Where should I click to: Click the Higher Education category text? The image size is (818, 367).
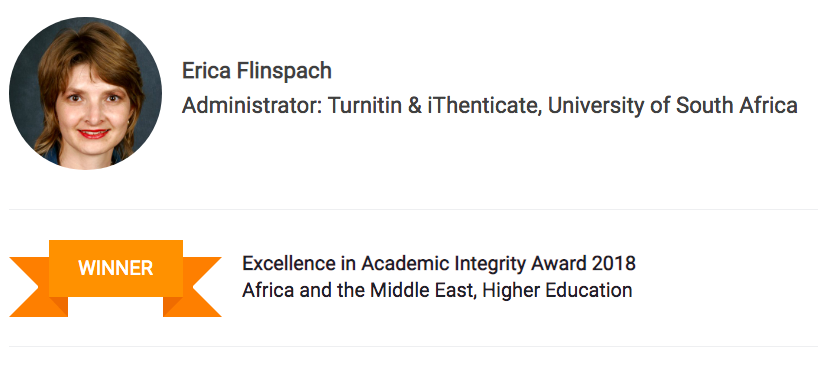coord(557,290)
